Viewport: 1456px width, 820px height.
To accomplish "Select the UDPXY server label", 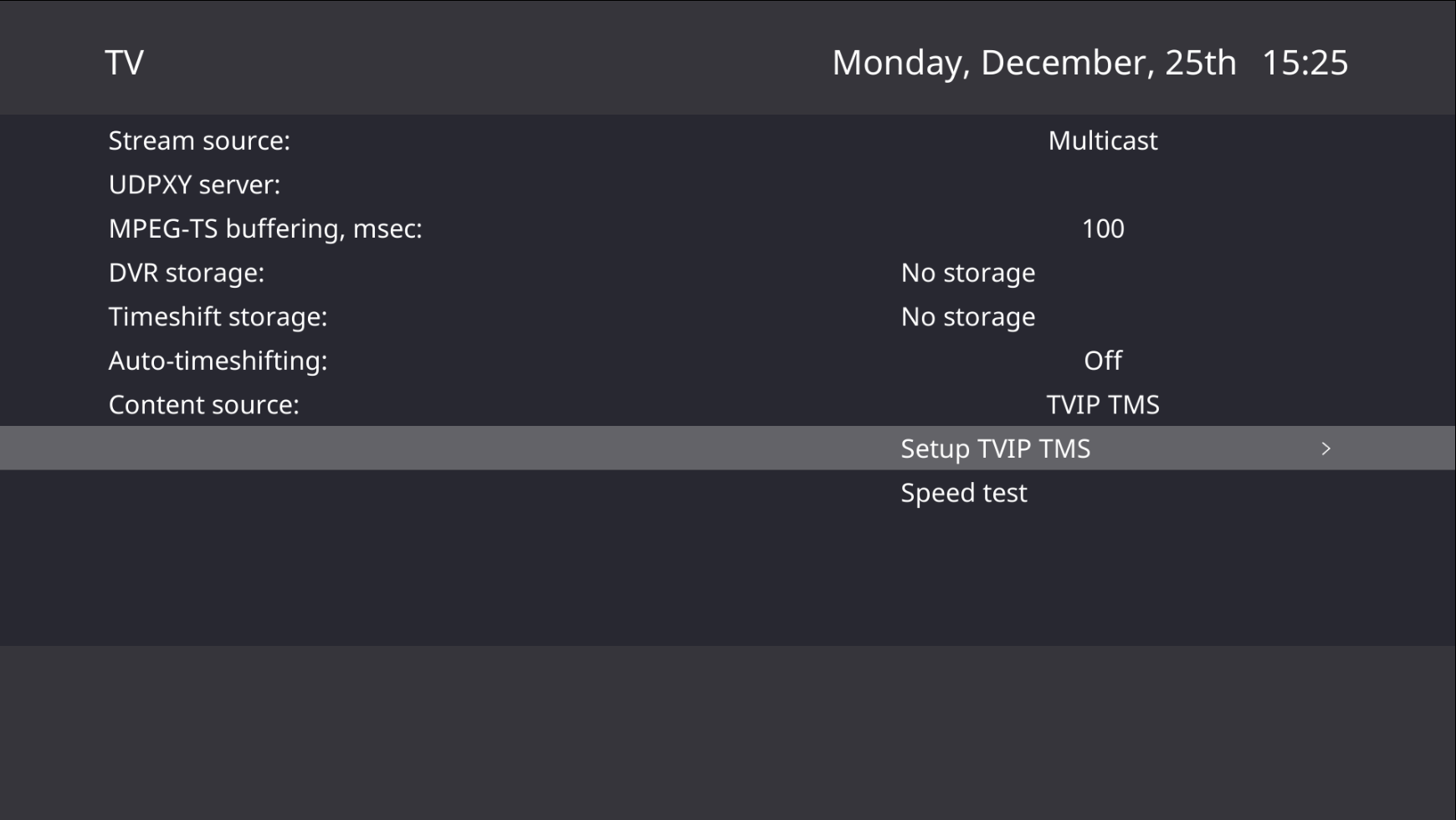I will 194,185.
